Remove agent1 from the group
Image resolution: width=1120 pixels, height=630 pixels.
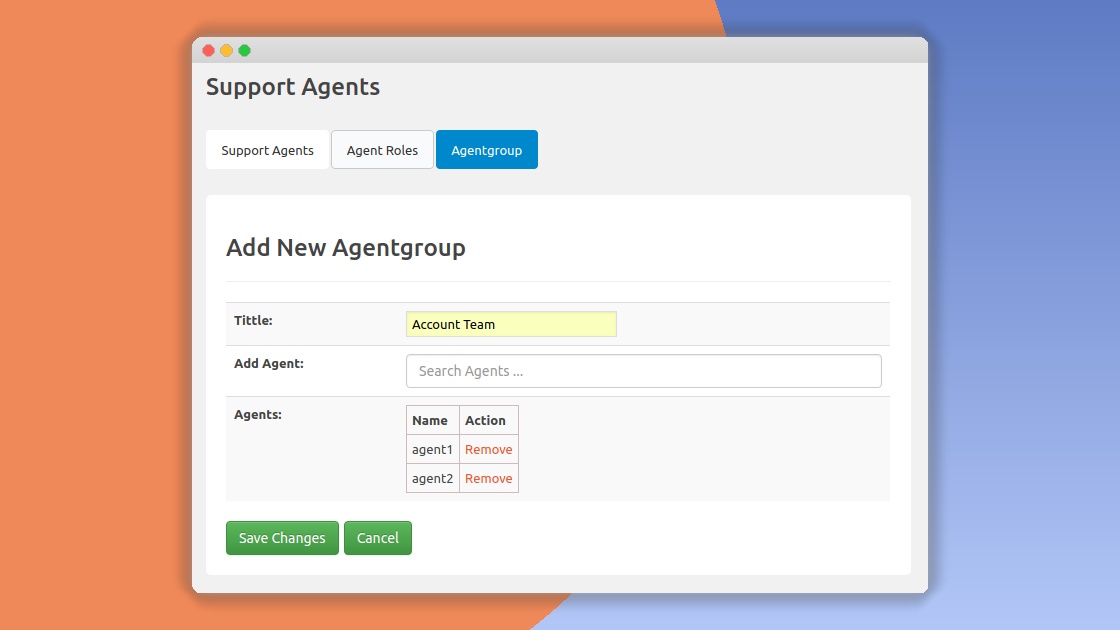488,450
